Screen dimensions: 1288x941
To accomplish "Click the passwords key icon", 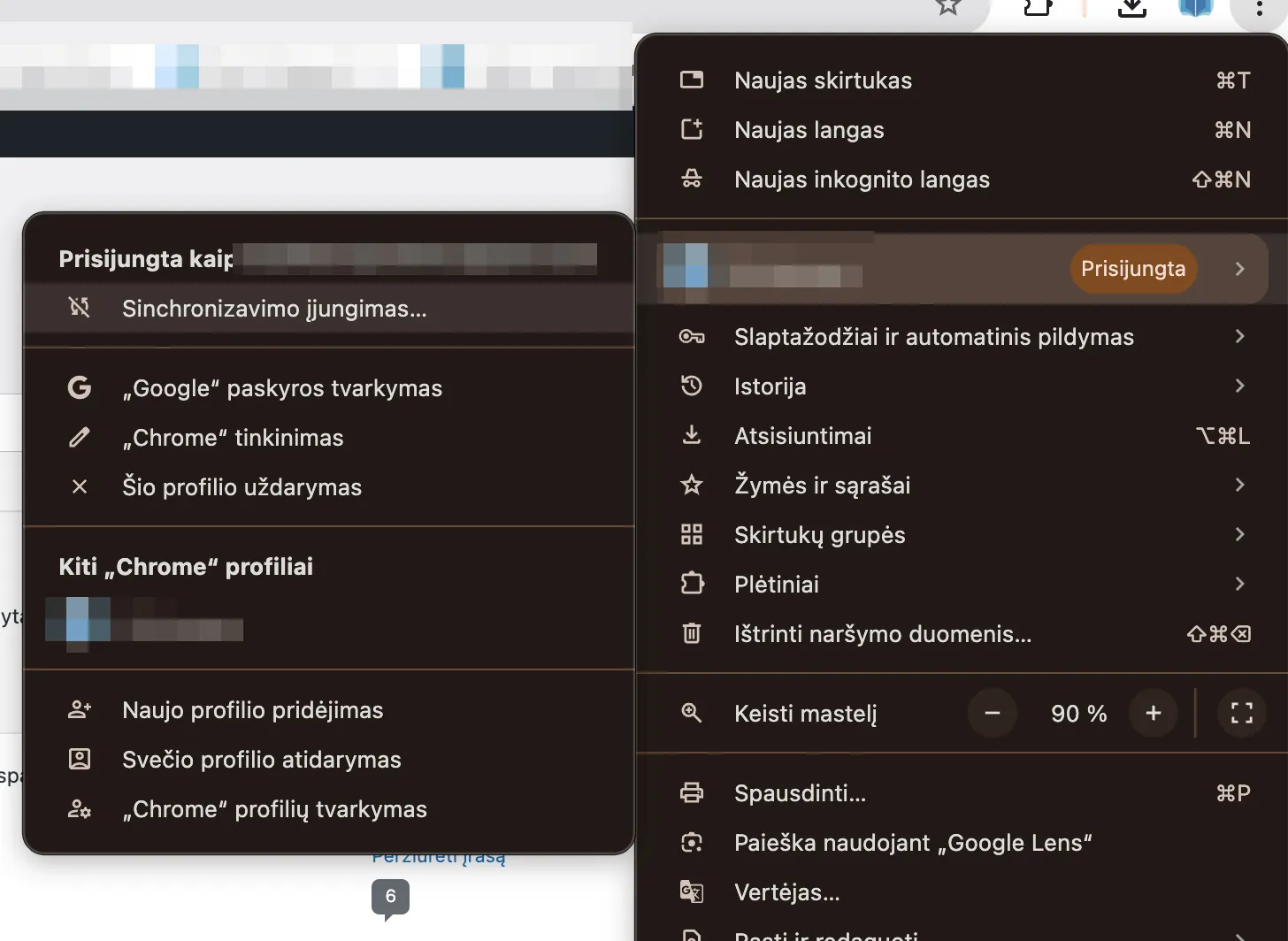I will (692, 337).
